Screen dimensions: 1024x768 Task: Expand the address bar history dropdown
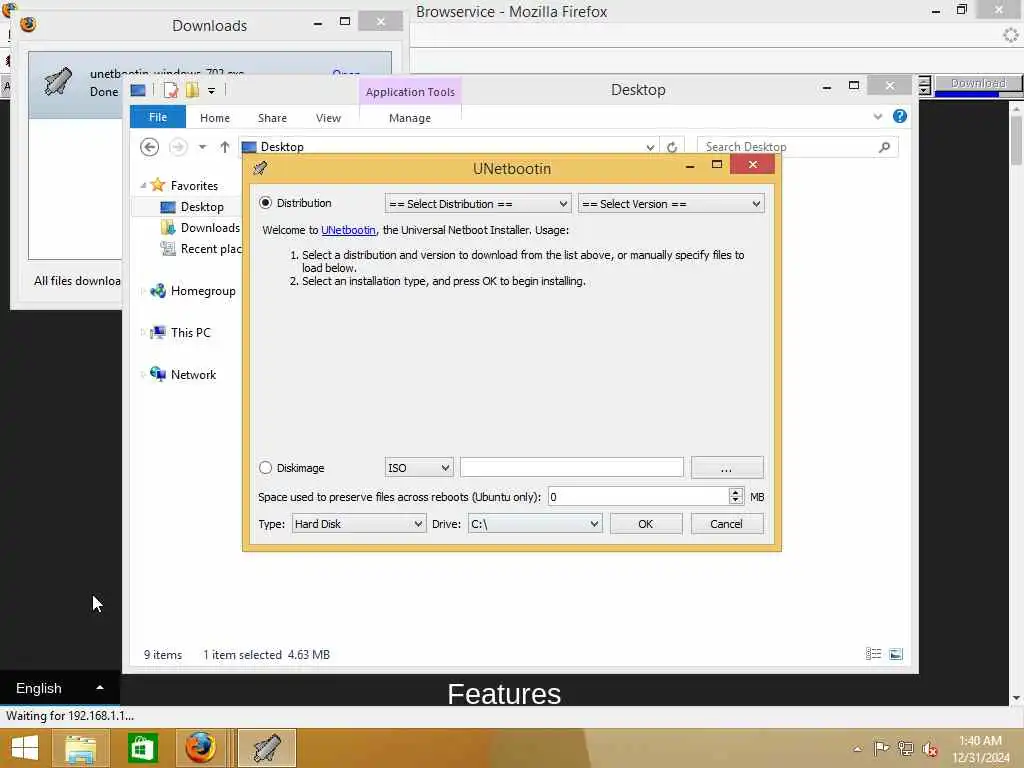click(650, 148)
